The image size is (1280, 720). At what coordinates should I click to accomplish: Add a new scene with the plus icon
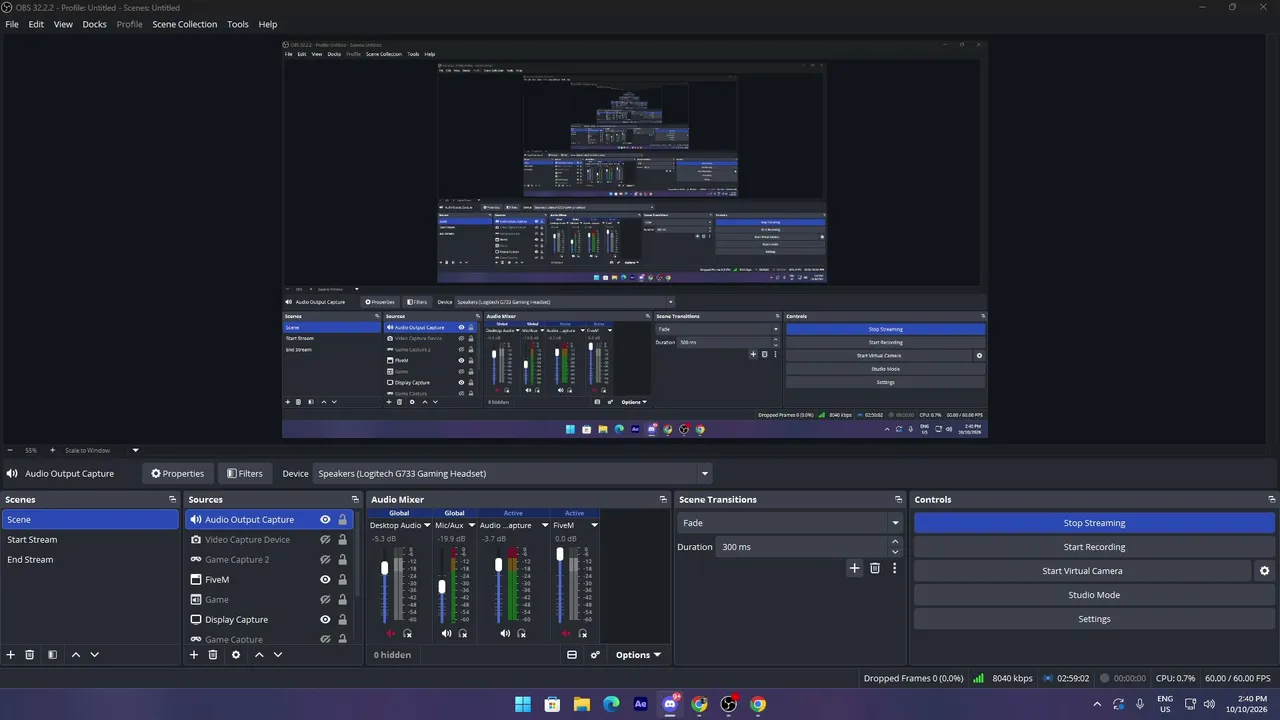coord(11,655)
